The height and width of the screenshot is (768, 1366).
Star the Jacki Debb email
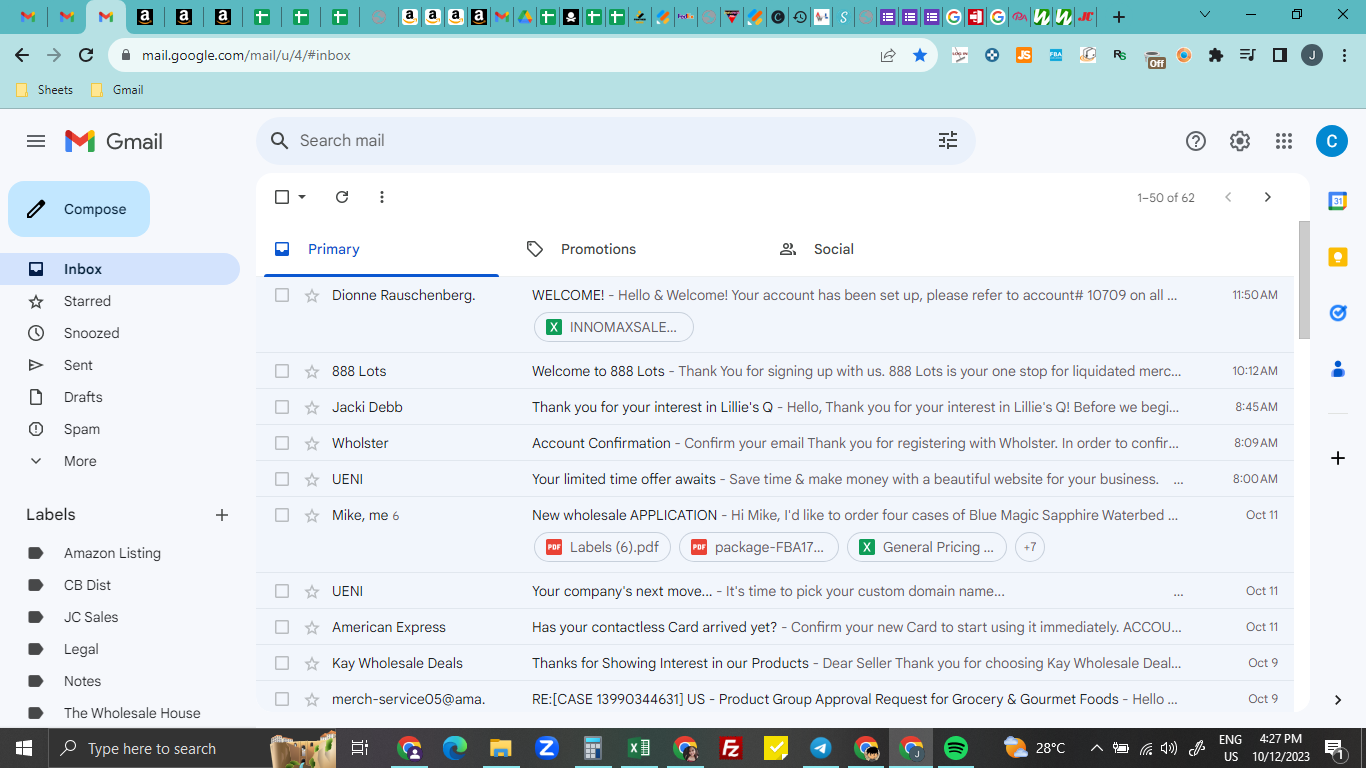point(312,407)
